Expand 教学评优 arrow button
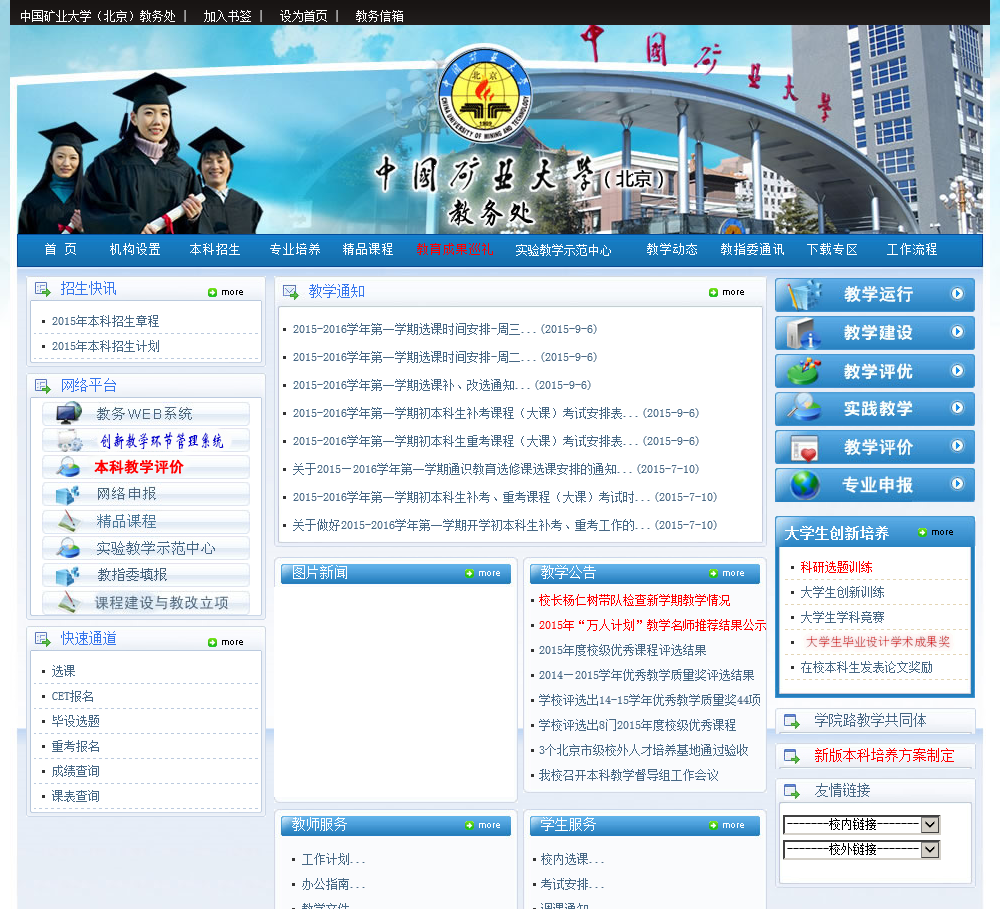 pos(957,371)
